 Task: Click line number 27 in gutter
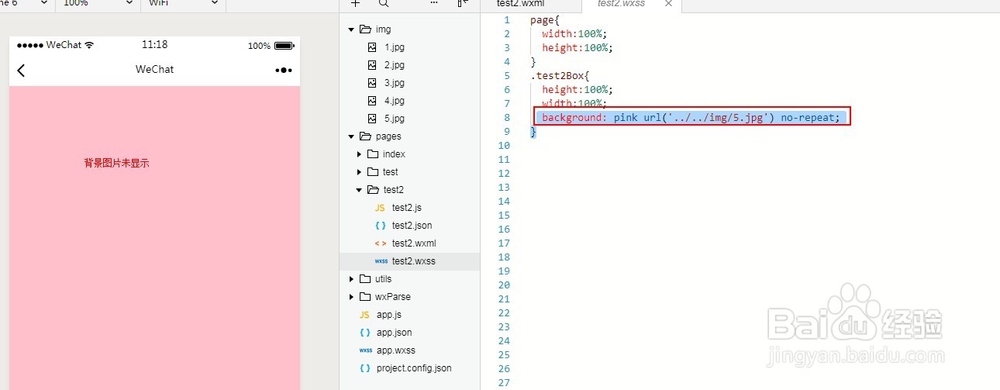[x=504, y=384]
